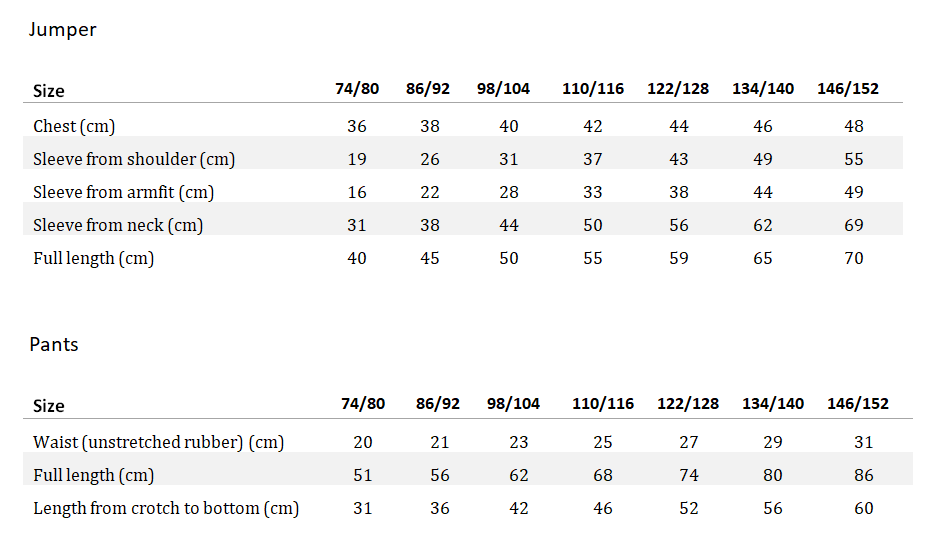This screenshot has width=945, height=548.
Task: Click the Length from crotch to bottom label
Action: [166, 508]
